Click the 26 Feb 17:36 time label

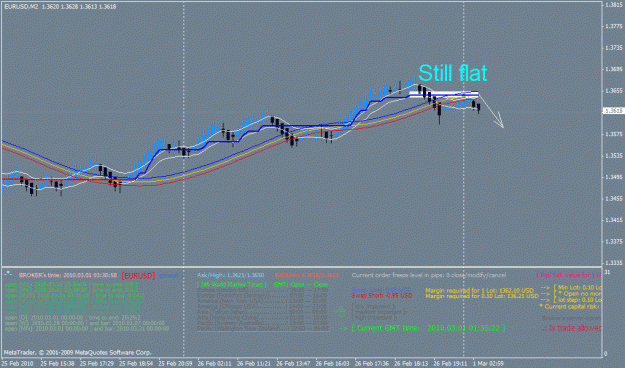point(372,364)
